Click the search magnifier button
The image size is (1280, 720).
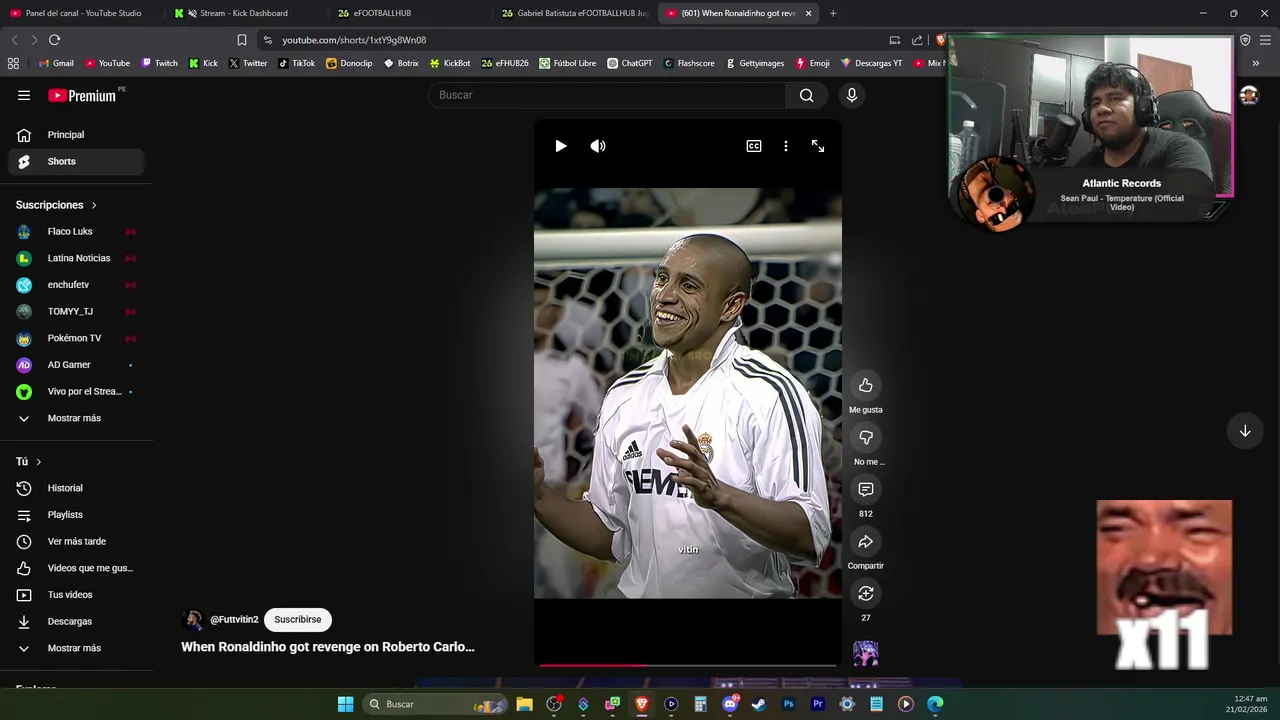coord(807,95)
